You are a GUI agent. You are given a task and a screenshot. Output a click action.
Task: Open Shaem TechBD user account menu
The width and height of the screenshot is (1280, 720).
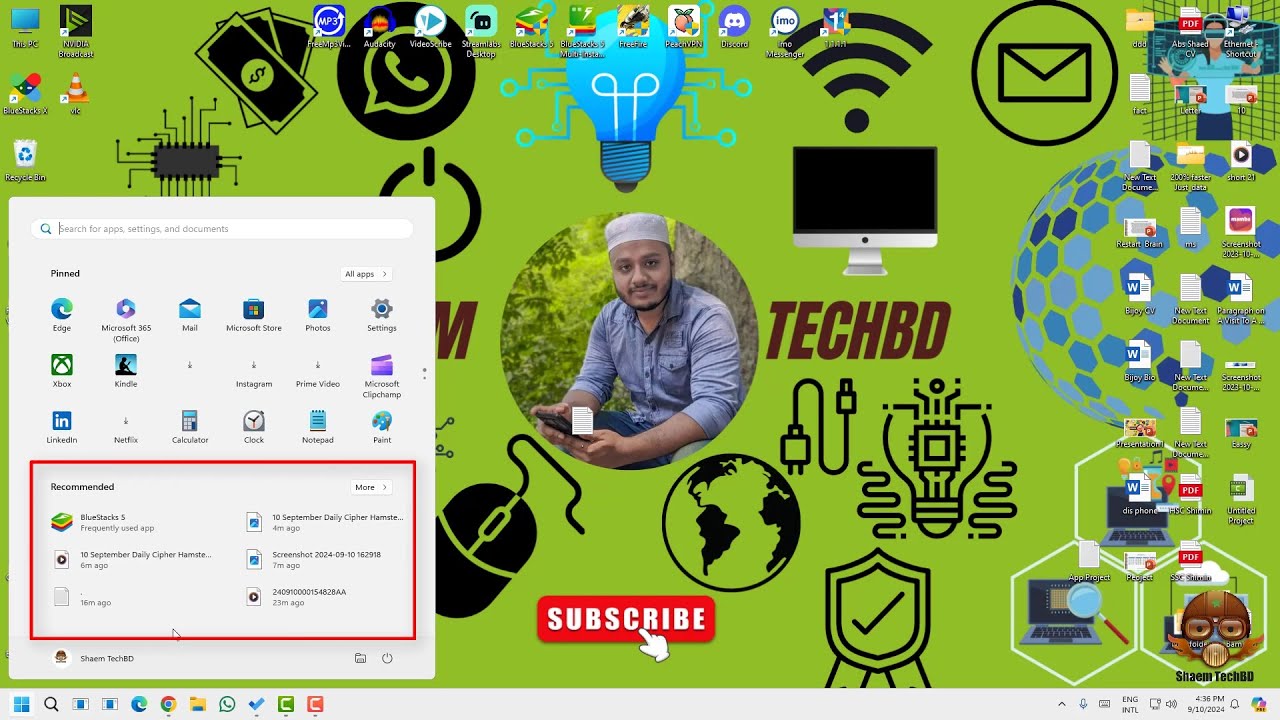[94, 658]
